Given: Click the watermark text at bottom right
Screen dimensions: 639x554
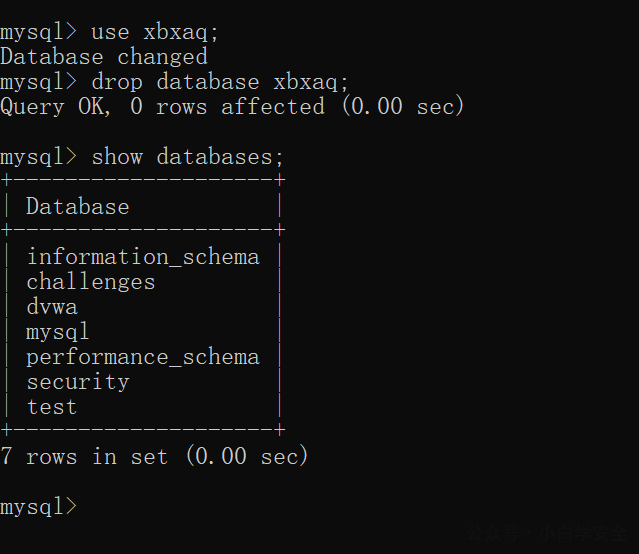Looking at the screenshot, I should coord(547,533).
